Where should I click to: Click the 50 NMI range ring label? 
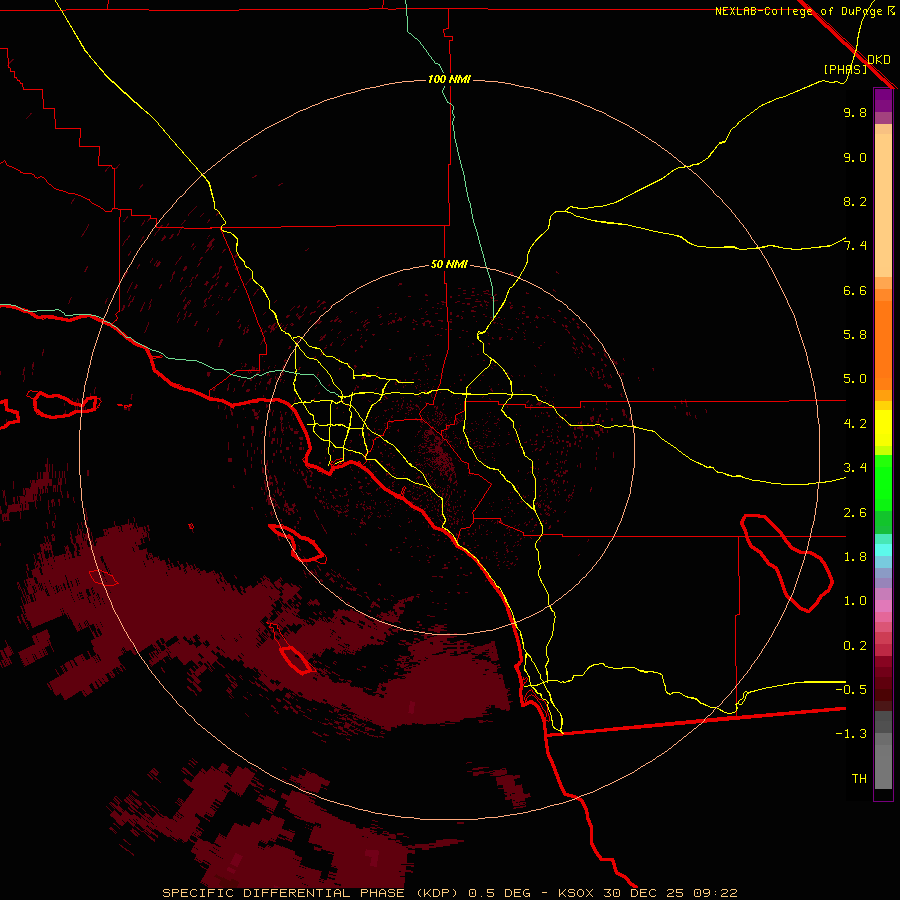(449, 264)
